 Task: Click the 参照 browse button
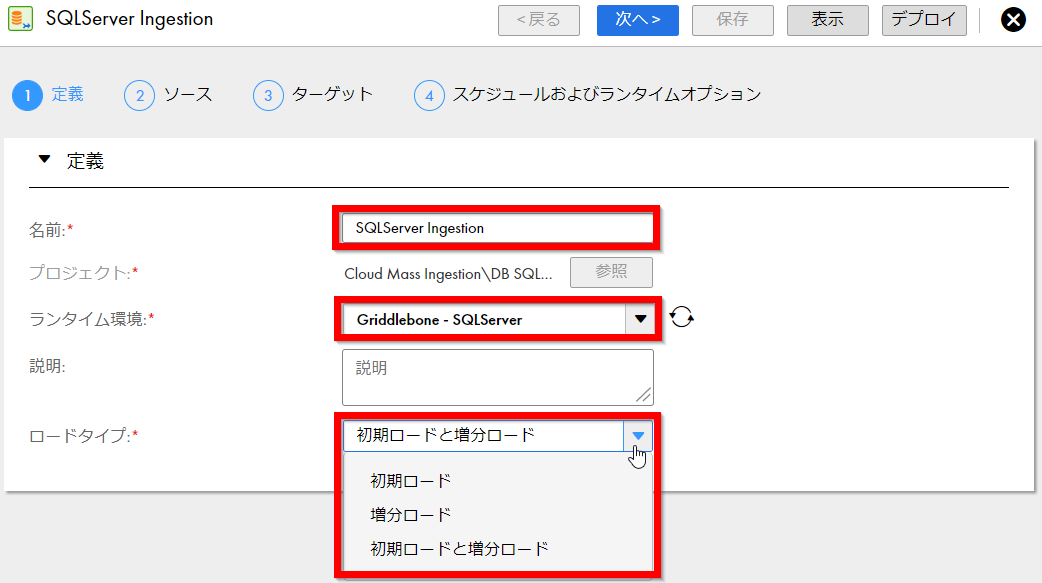click(x=611, y=272)
